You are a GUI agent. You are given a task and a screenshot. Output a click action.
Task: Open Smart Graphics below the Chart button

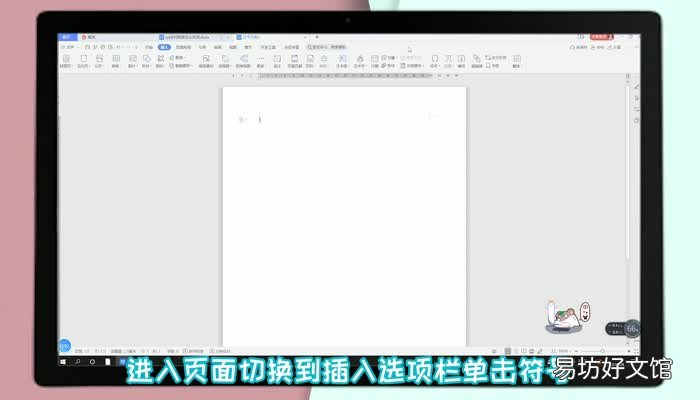click(x=180, y=66)
